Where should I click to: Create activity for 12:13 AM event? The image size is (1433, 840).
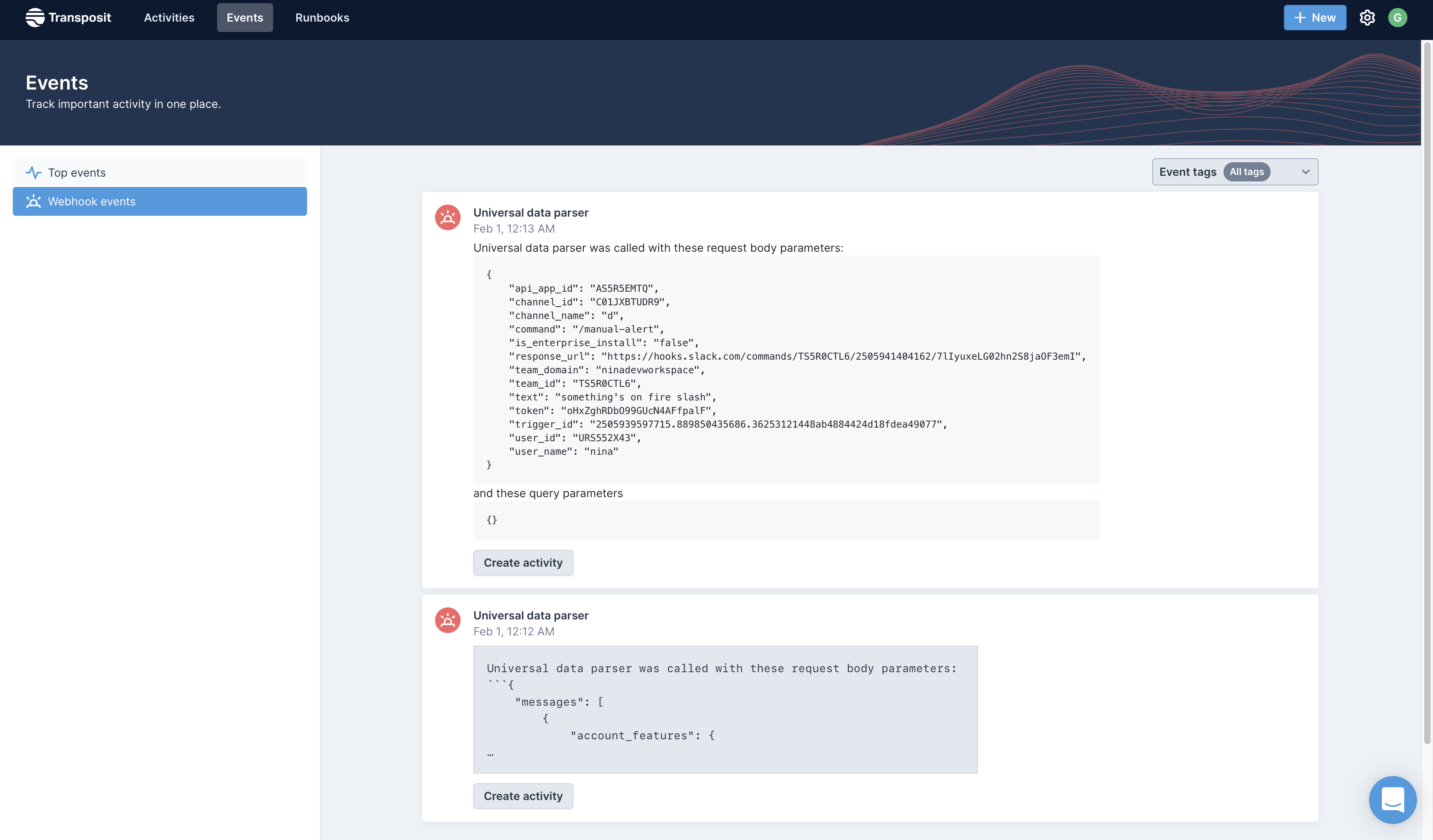[x=523, y=563]
